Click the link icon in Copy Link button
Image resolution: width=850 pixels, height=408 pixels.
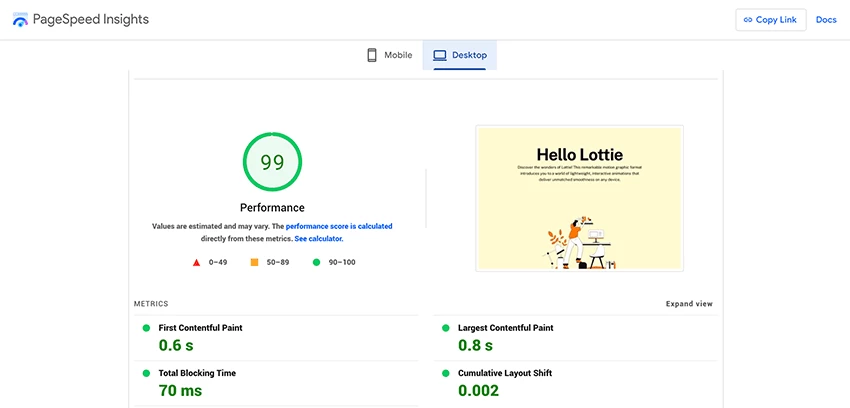[748, 20]
